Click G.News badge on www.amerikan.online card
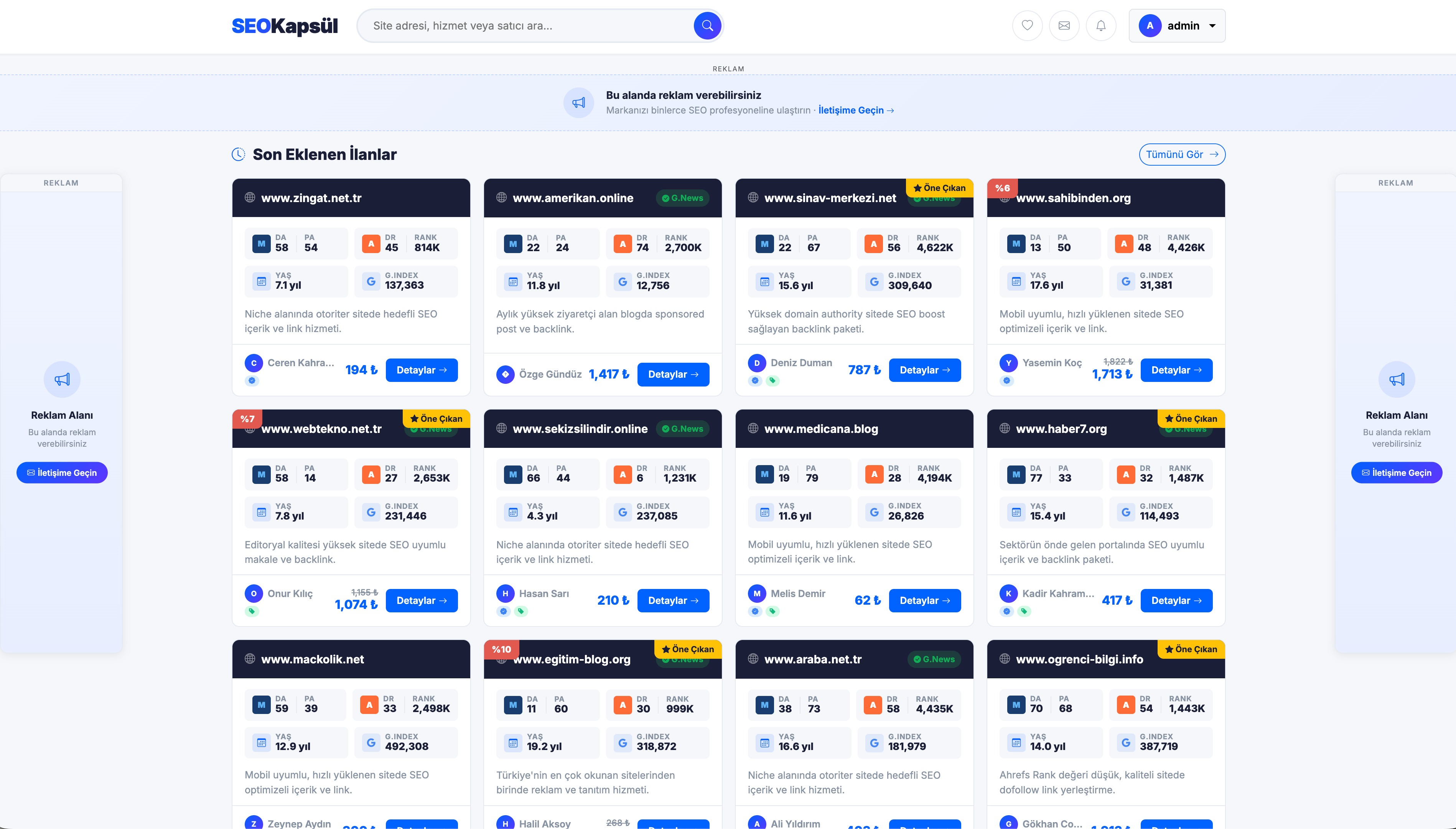Image resolution: width=1456 pixels, height=829 pixels. [x=682, y=198]
